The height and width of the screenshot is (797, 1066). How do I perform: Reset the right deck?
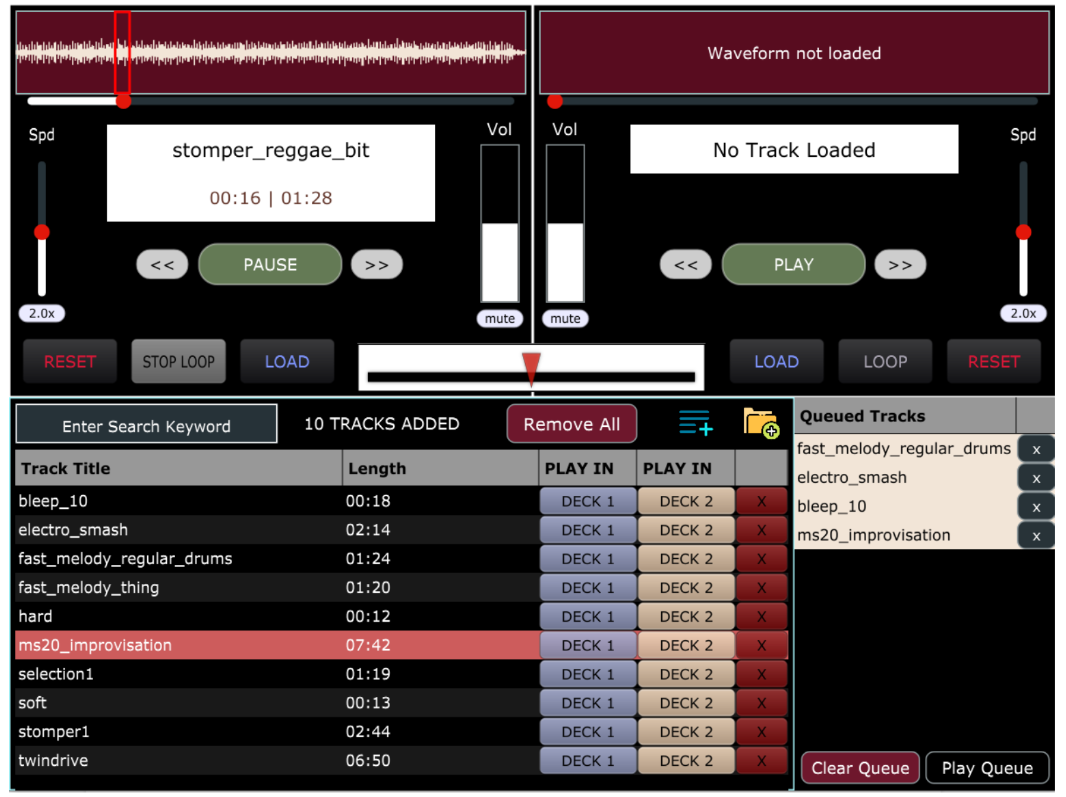click(994, 362)
